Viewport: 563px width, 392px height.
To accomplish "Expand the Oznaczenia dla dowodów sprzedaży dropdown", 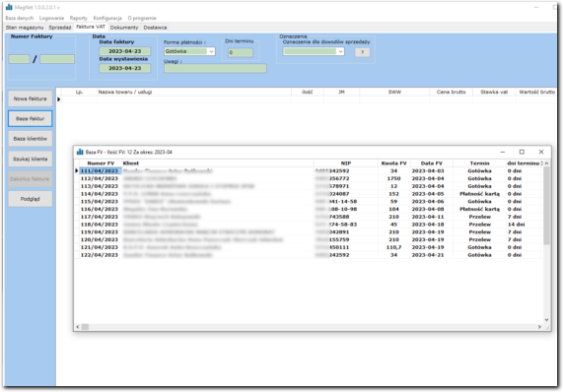I will (x=340, y=51).
